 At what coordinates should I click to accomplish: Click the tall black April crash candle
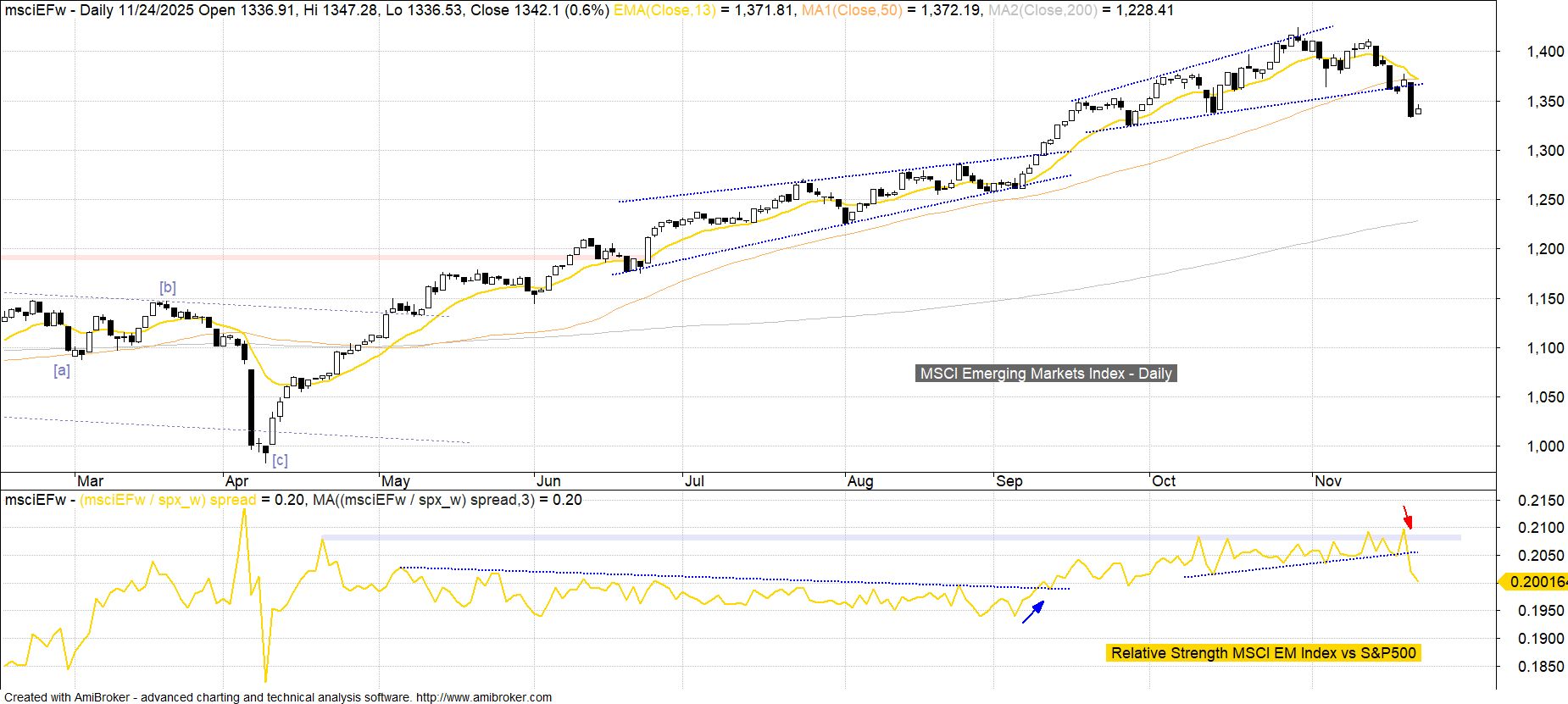point(251,407)
